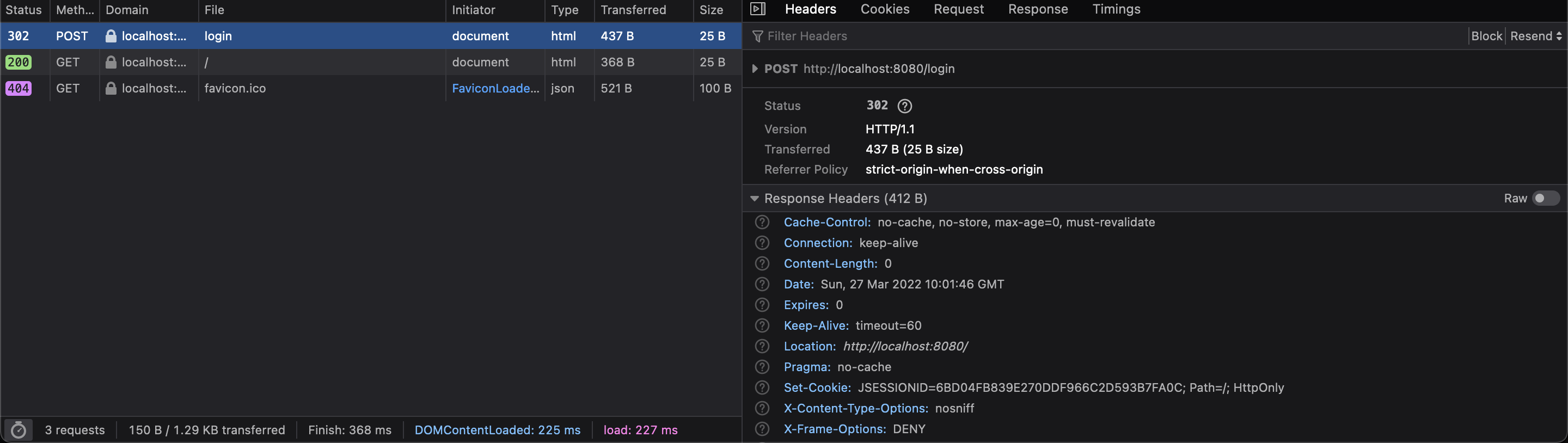
Task: Switch to the Cookies tab
Action: (x=884, y=9)
